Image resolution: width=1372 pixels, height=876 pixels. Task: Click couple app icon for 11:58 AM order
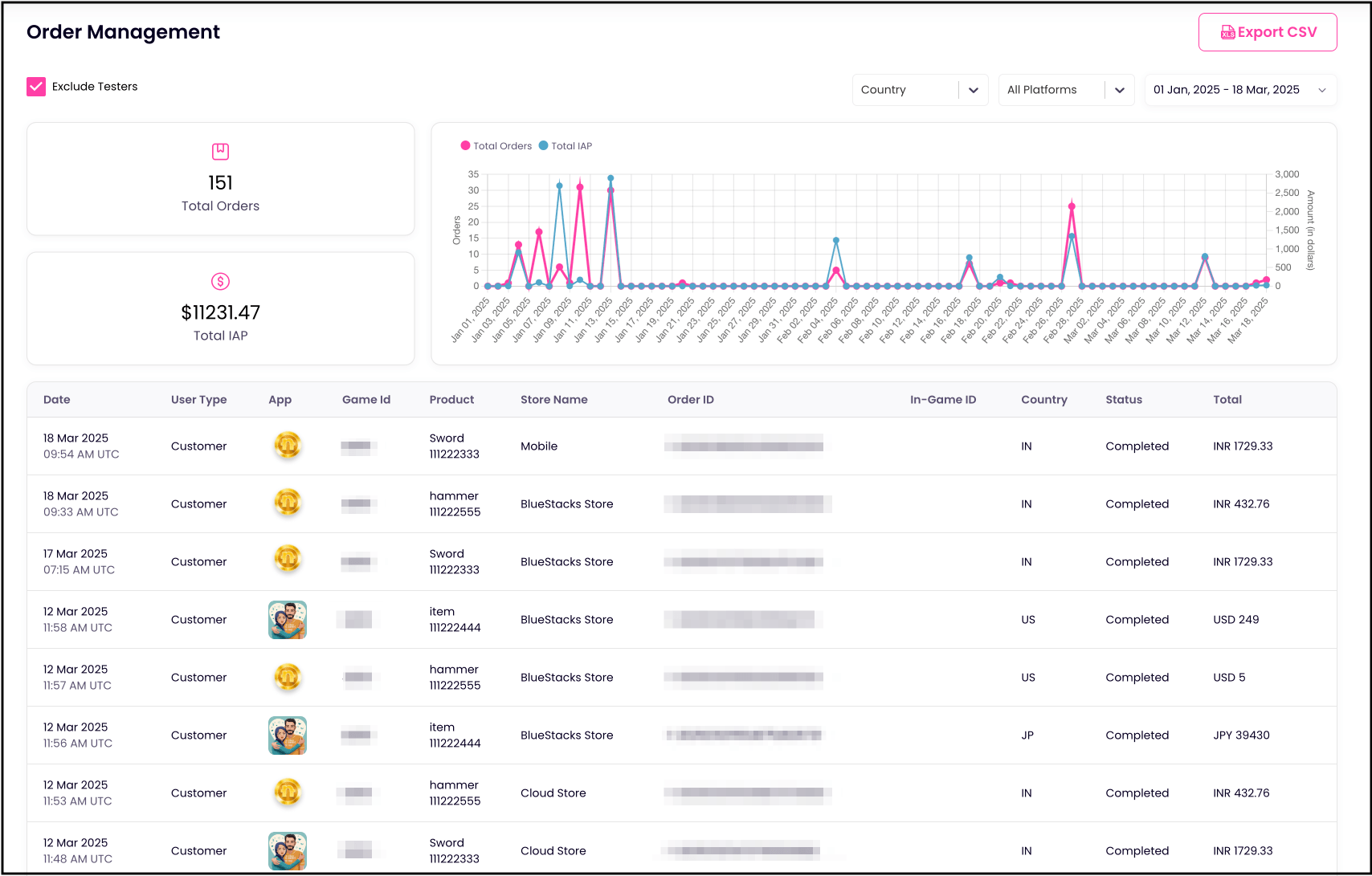click(287, 620)
